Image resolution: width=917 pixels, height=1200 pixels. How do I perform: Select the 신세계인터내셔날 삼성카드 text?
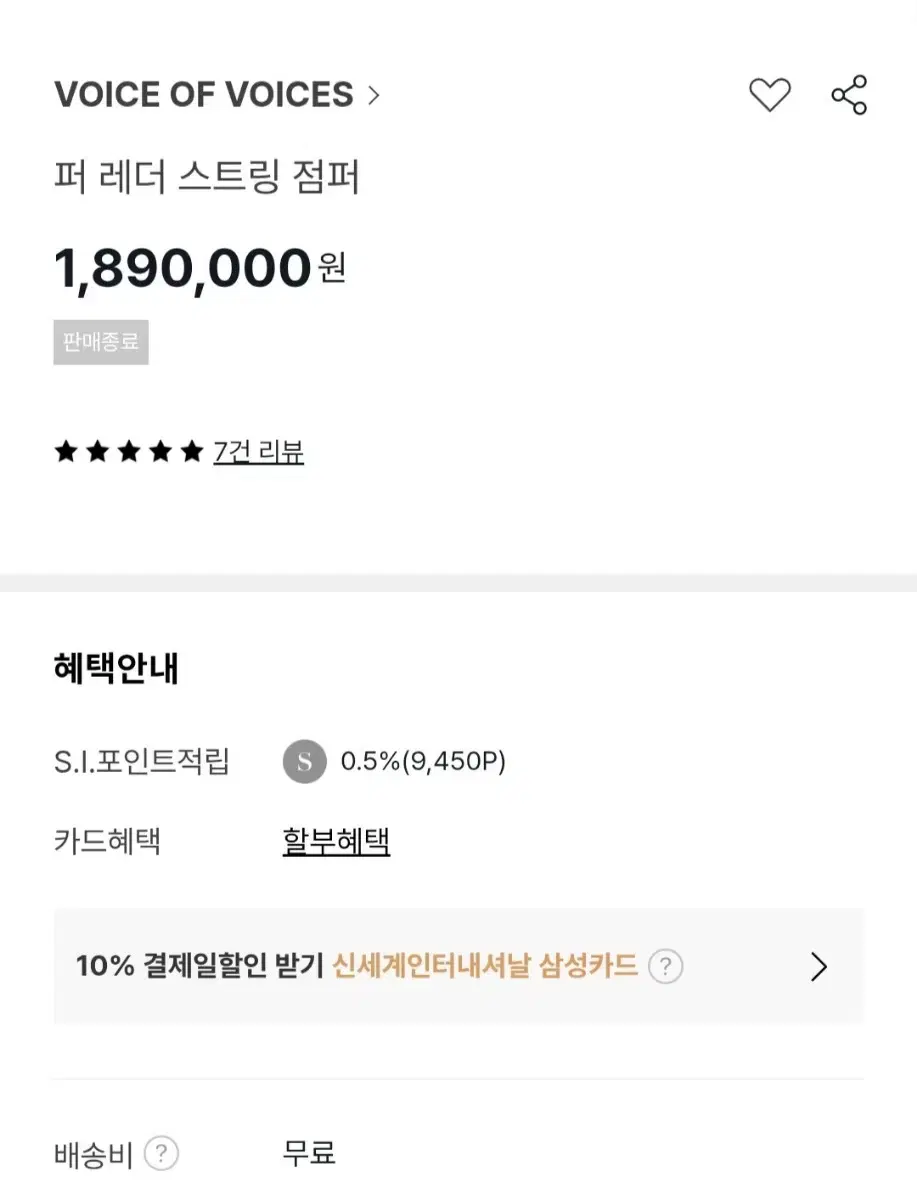click(485, 967)
